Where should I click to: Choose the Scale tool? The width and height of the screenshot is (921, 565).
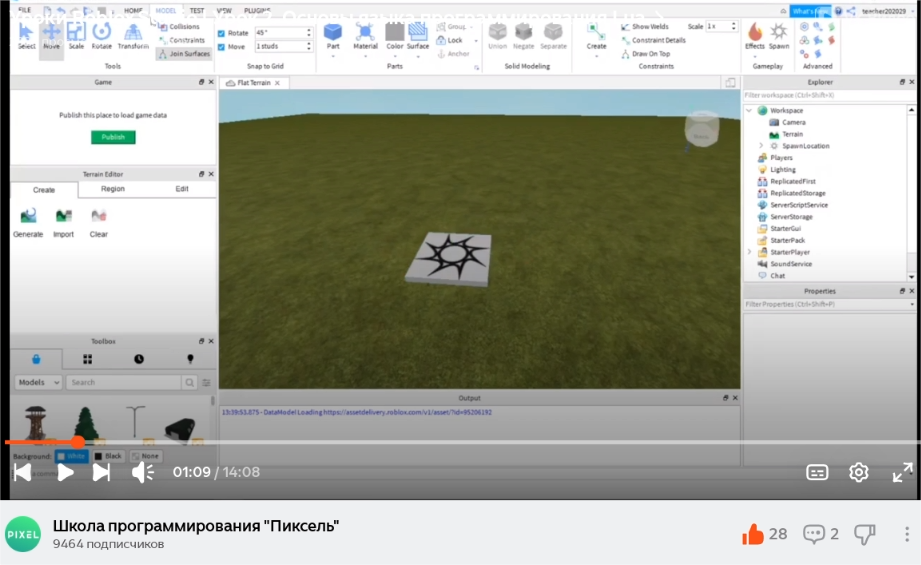tap(76, 36)
